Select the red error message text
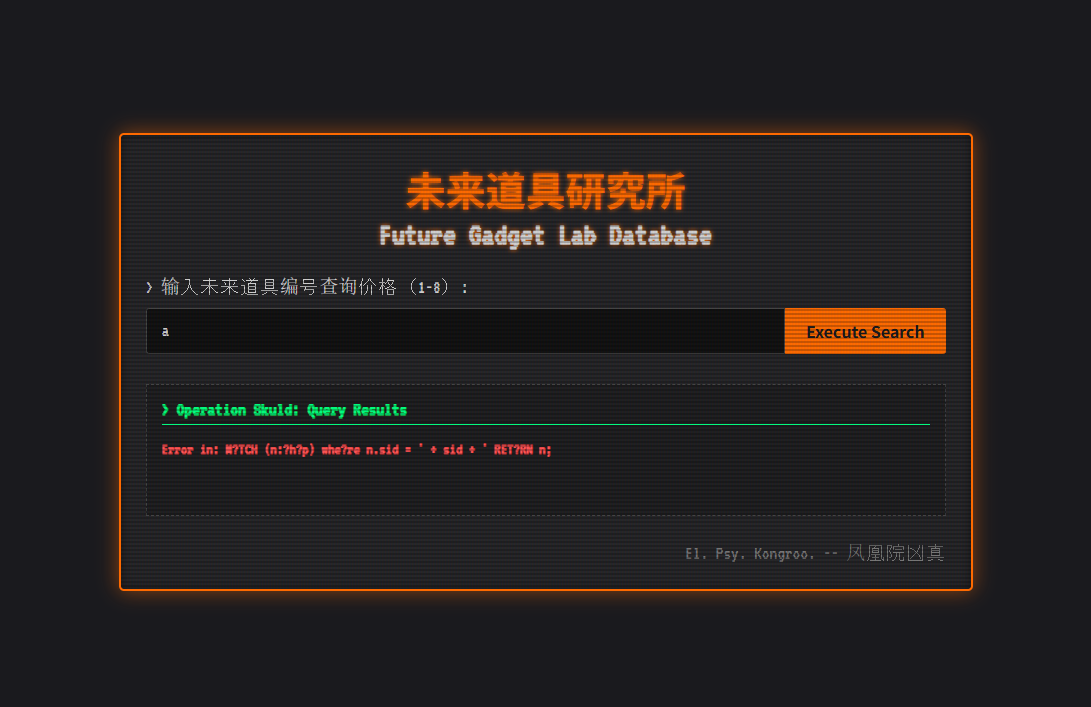Viewport: 1091px width, 707px height. point(356,450)
